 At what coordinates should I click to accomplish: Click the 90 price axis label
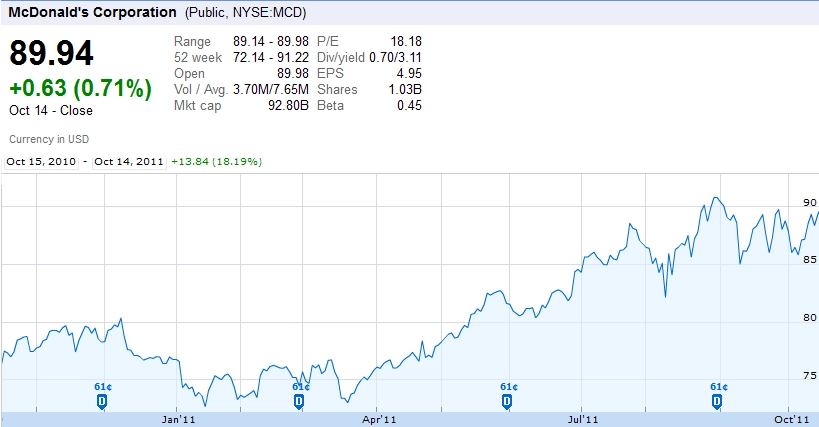pos(810,203)
